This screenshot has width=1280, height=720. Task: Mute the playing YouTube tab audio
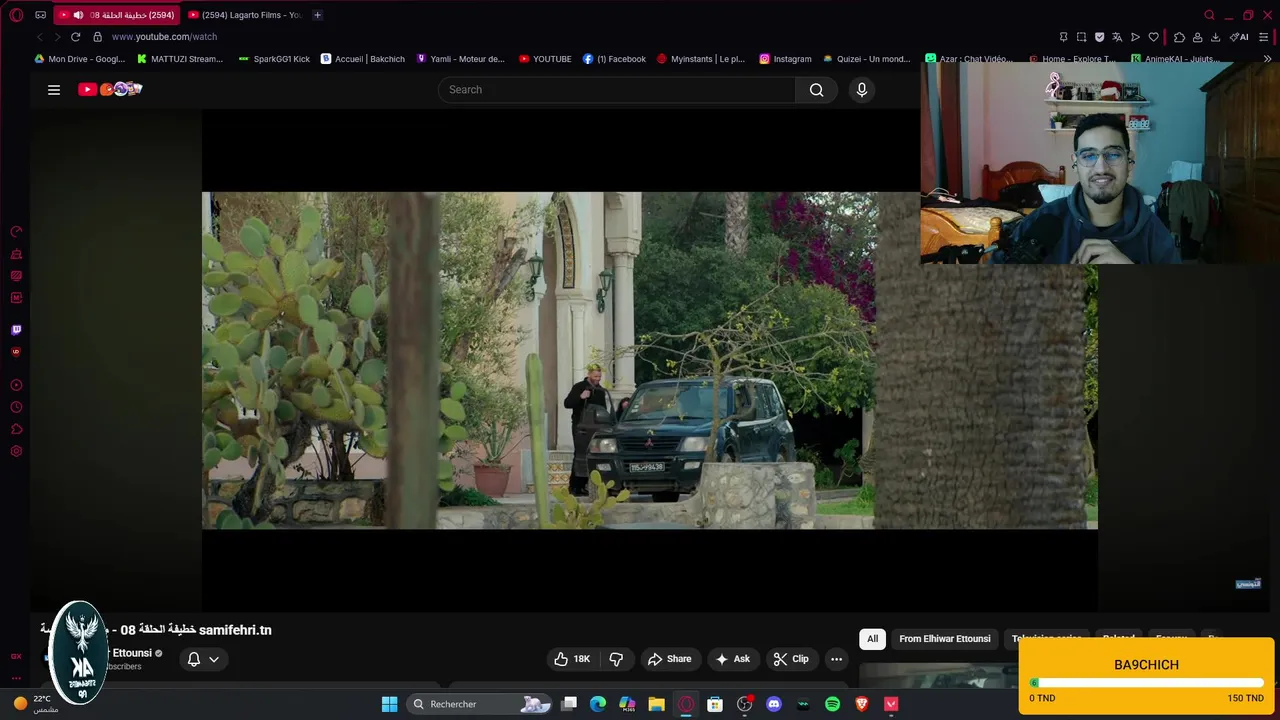coord(78,15)
